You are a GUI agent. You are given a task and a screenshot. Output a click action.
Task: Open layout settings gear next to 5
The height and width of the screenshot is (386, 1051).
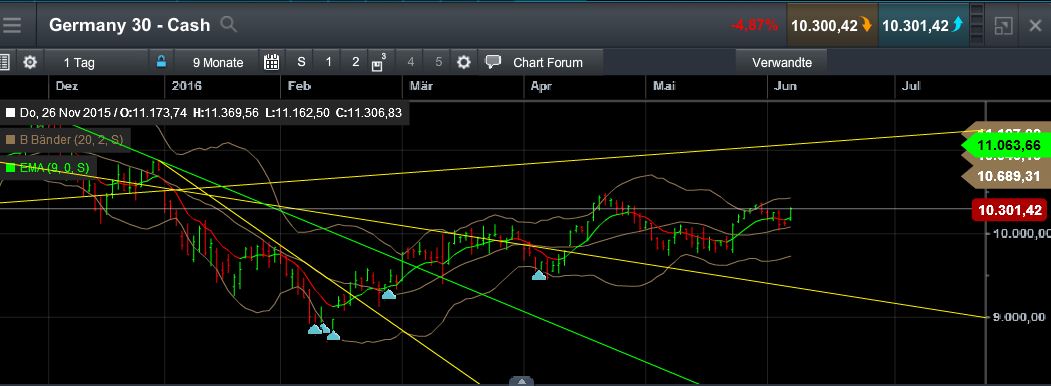[464, 62]
